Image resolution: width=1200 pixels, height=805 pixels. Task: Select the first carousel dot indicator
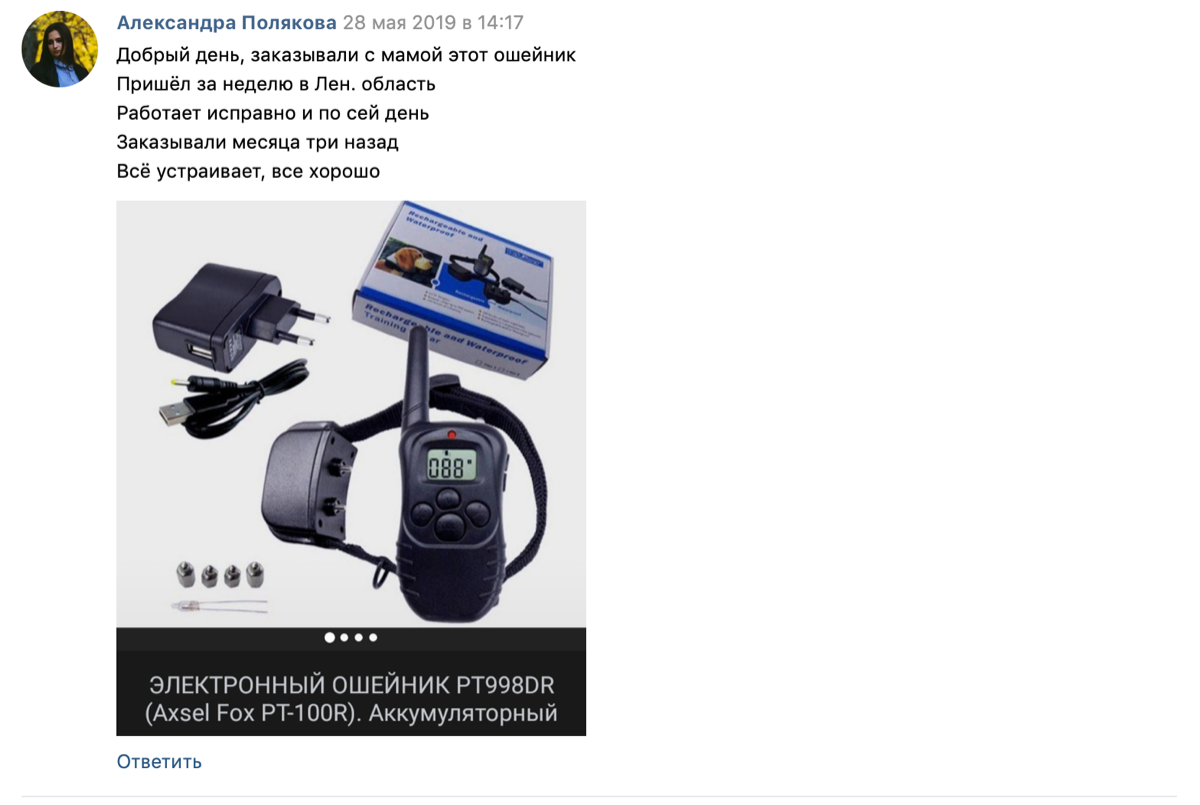[330, 637]
